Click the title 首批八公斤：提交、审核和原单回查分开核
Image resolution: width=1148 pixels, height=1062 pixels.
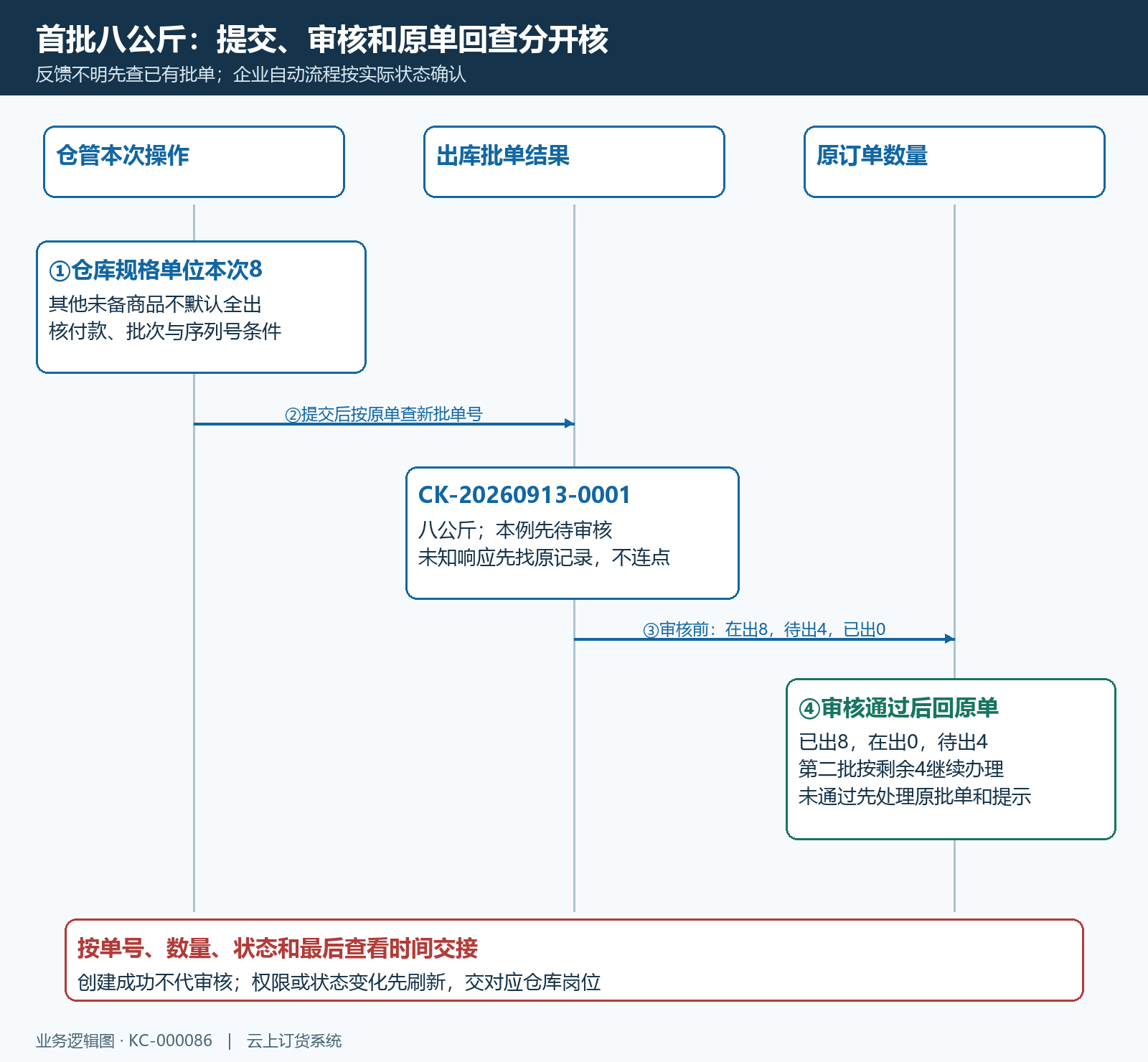pos(322,39)
